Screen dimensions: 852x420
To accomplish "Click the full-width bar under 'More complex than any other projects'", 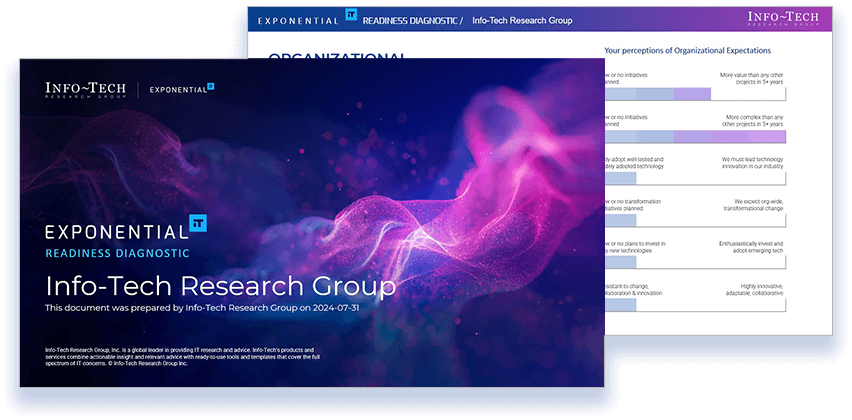I will tap(695, 136).
